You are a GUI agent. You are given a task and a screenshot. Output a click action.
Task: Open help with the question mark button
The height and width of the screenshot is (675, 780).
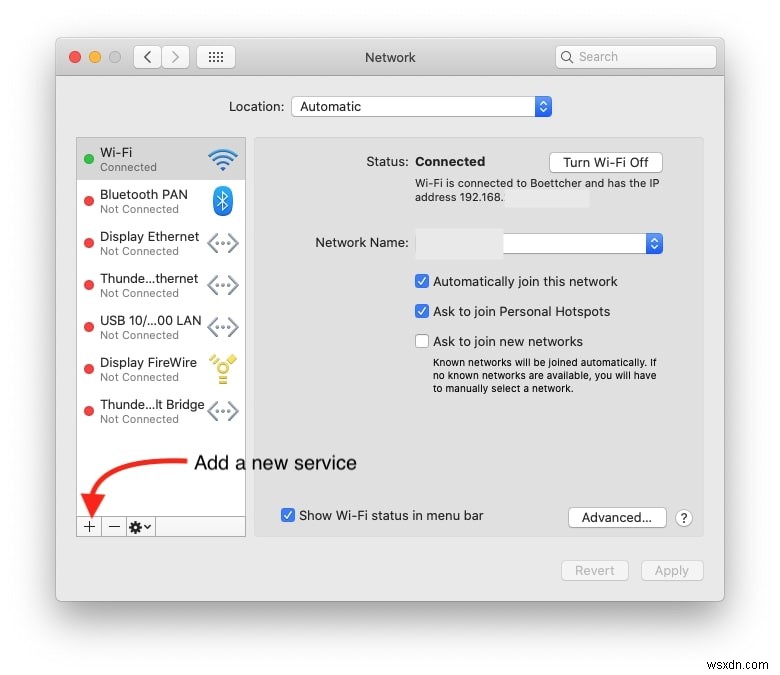(x=683, y=518)
